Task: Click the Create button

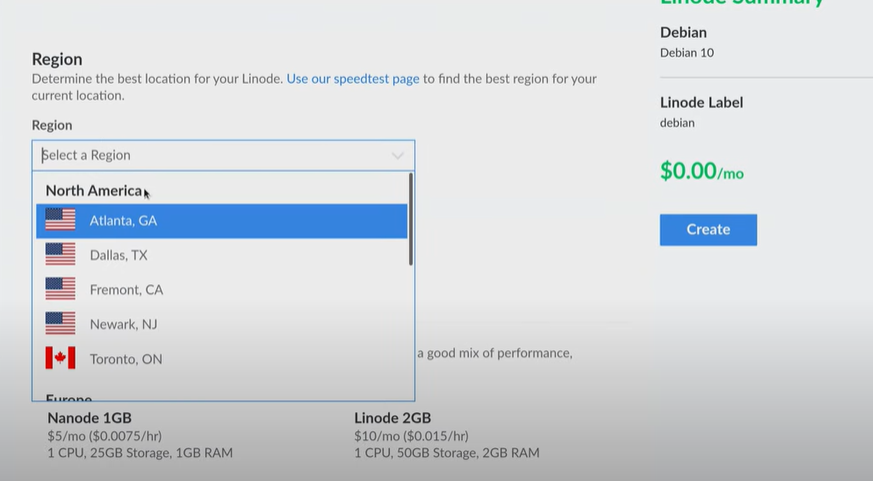Action: tap(708, 229)
